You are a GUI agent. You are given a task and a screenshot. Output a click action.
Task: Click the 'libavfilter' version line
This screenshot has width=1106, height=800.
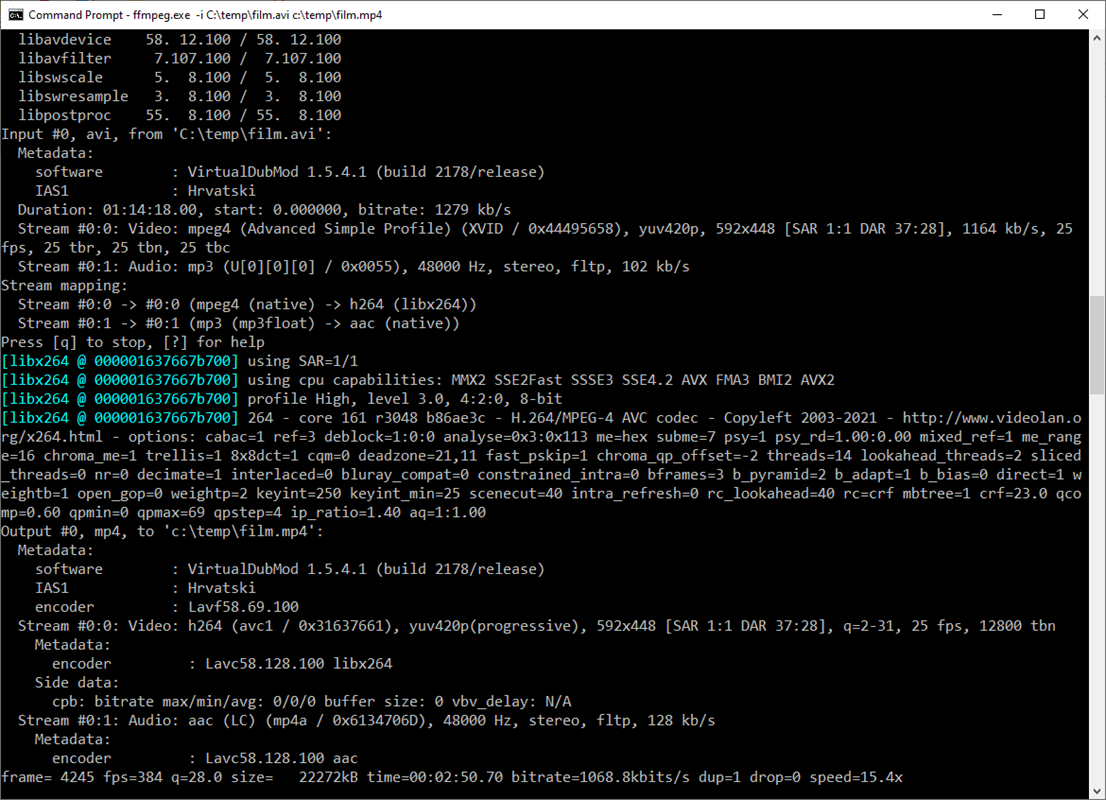pyautogui.click(x=180, y=59)
